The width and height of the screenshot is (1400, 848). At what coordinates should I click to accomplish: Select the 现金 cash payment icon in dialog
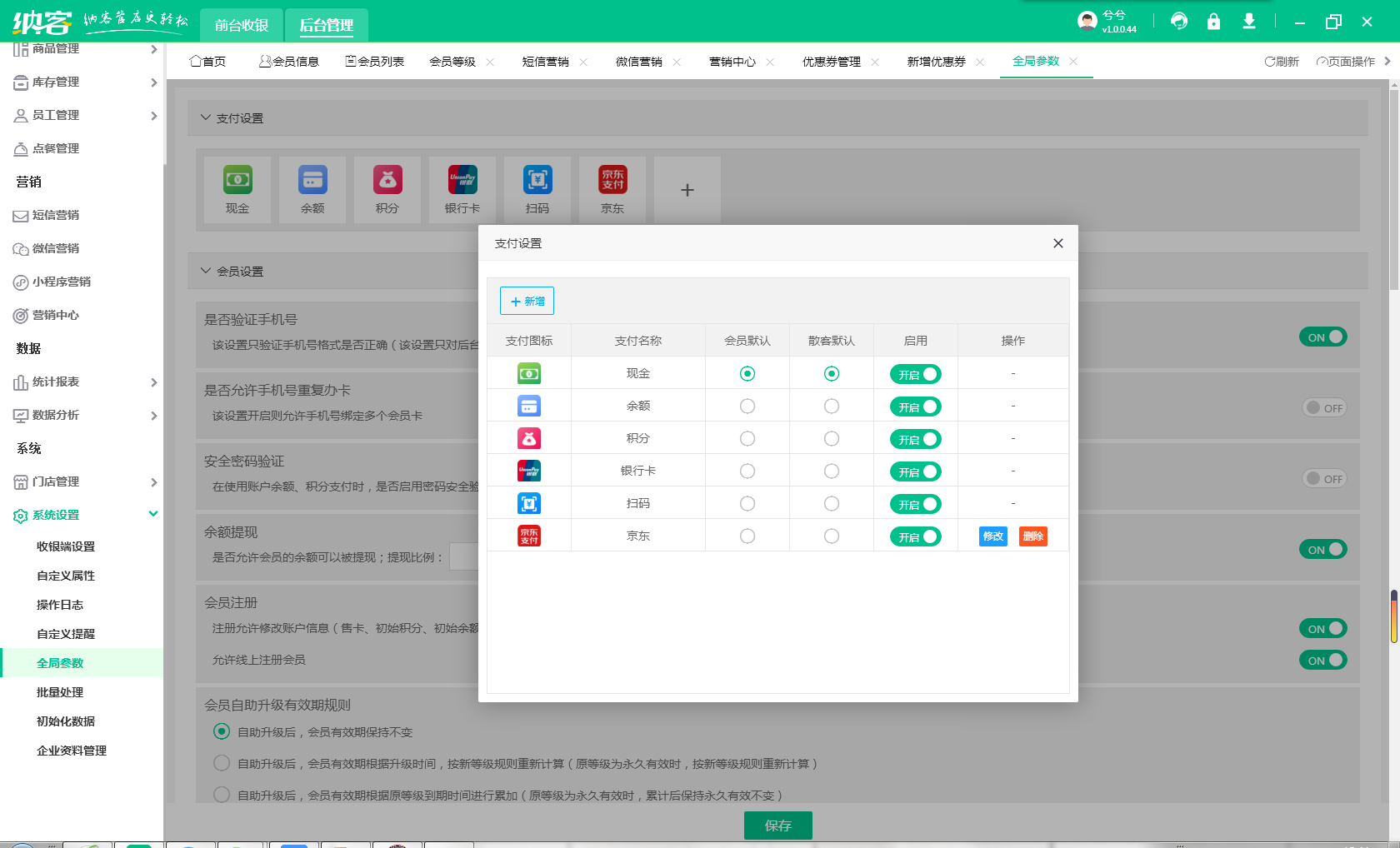(x=528, y=373)
